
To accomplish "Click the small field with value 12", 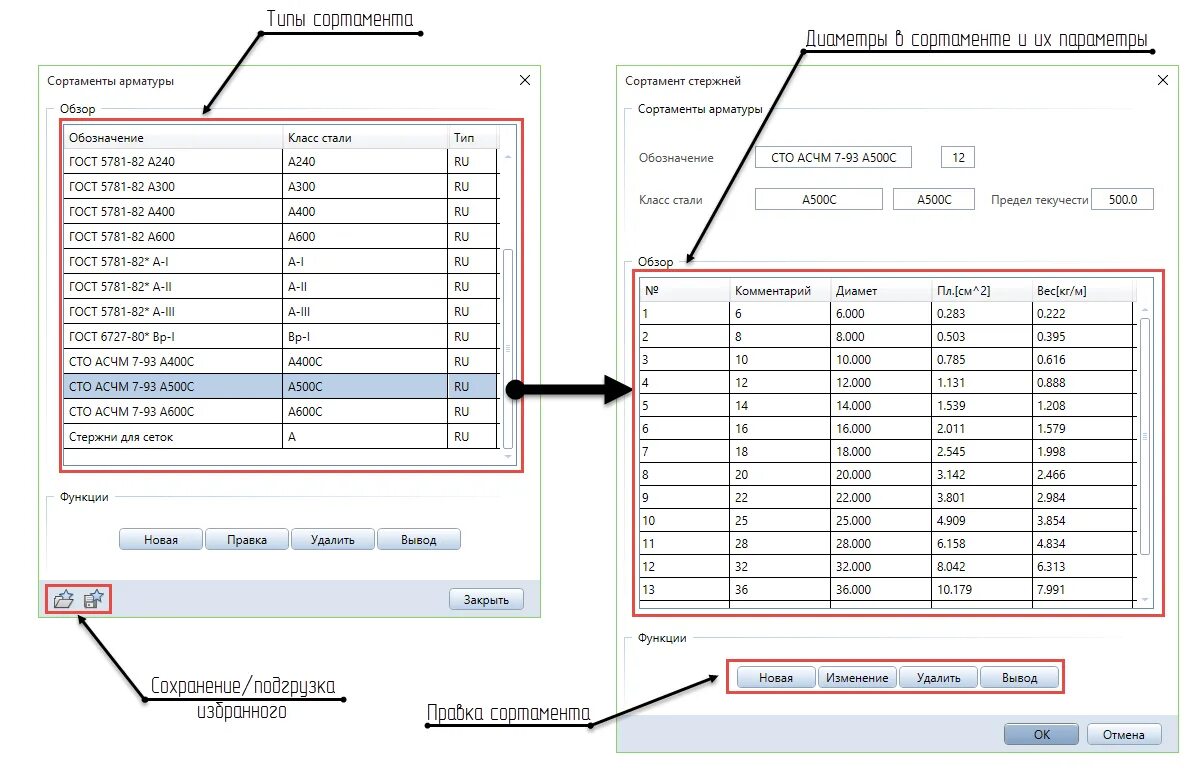I will point(958,158).
